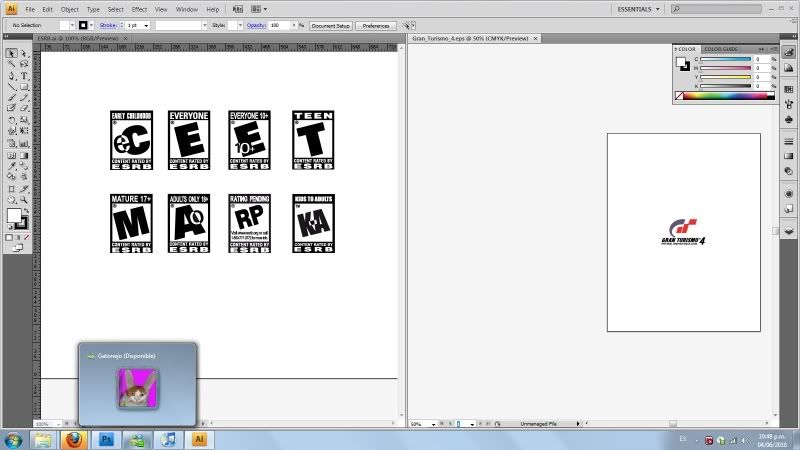
Task: Open the Window menu
Action: [187, 9]
